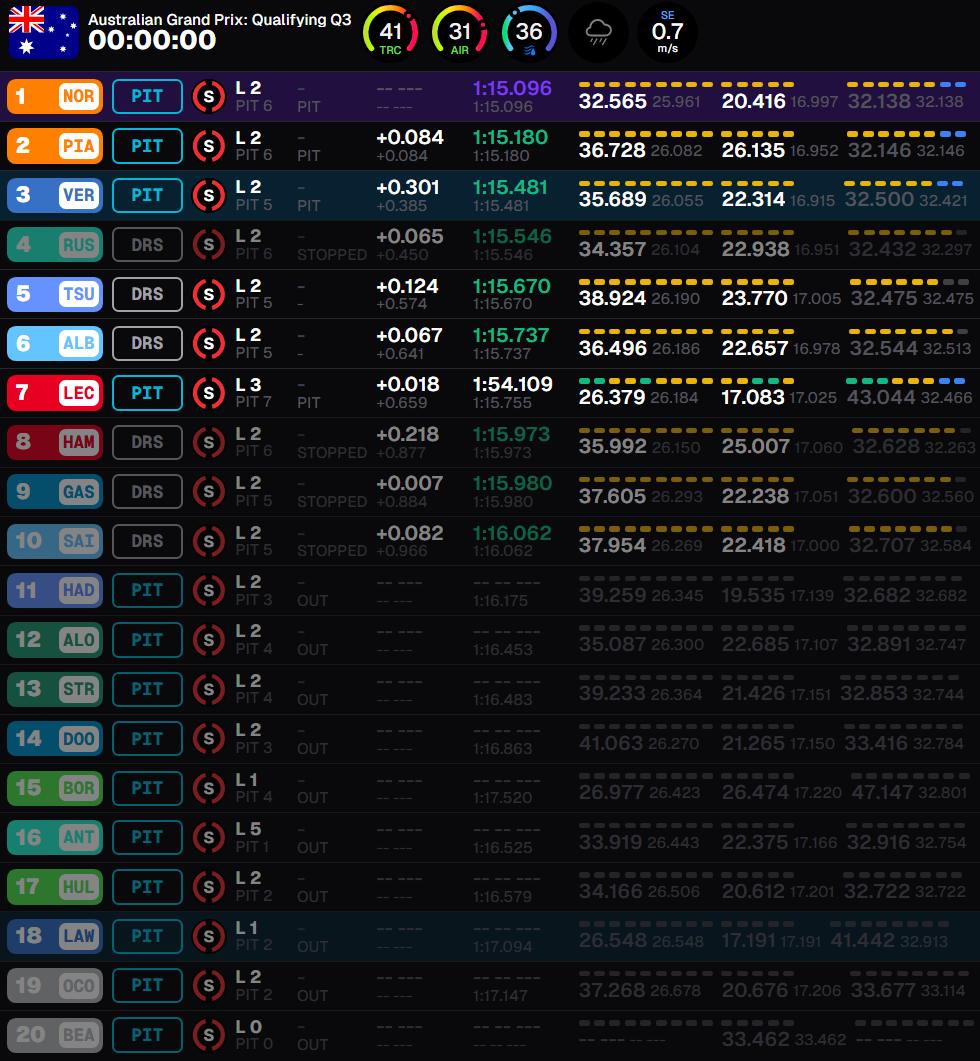980x1061 pixels.
Task: Click the soft tyre icon for BEA
Action: (x=208, y=1035)
